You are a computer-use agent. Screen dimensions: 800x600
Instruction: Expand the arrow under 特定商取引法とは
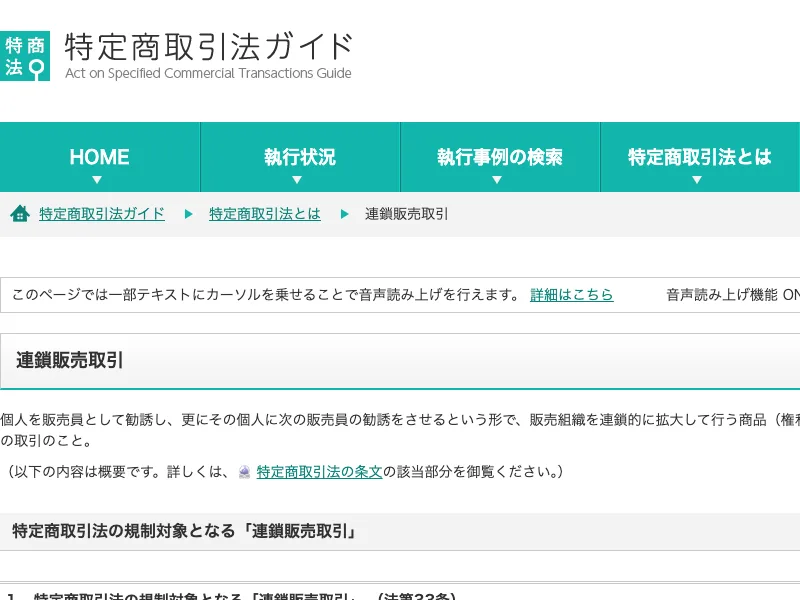click(697, 180)
